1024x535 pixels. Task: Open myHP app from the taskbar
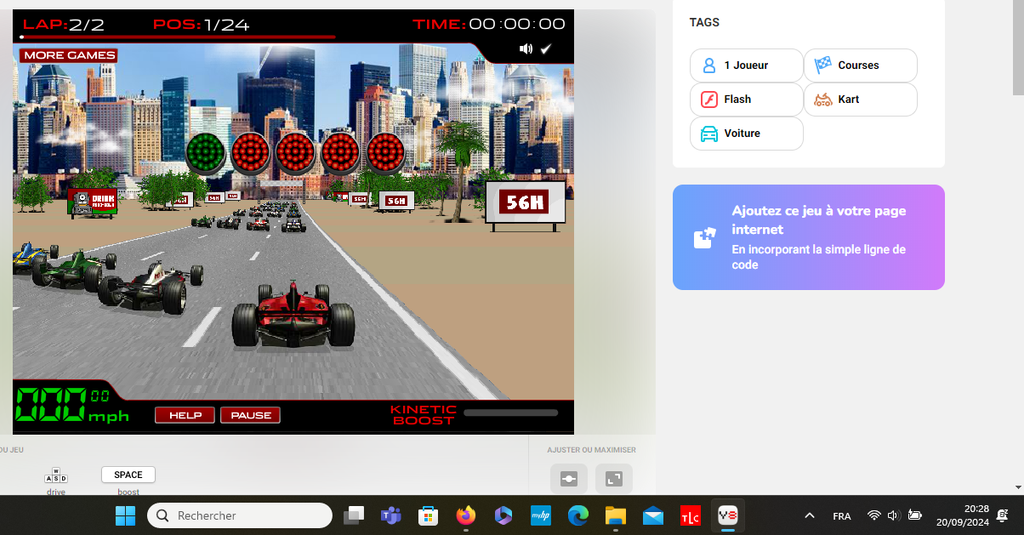540,515
